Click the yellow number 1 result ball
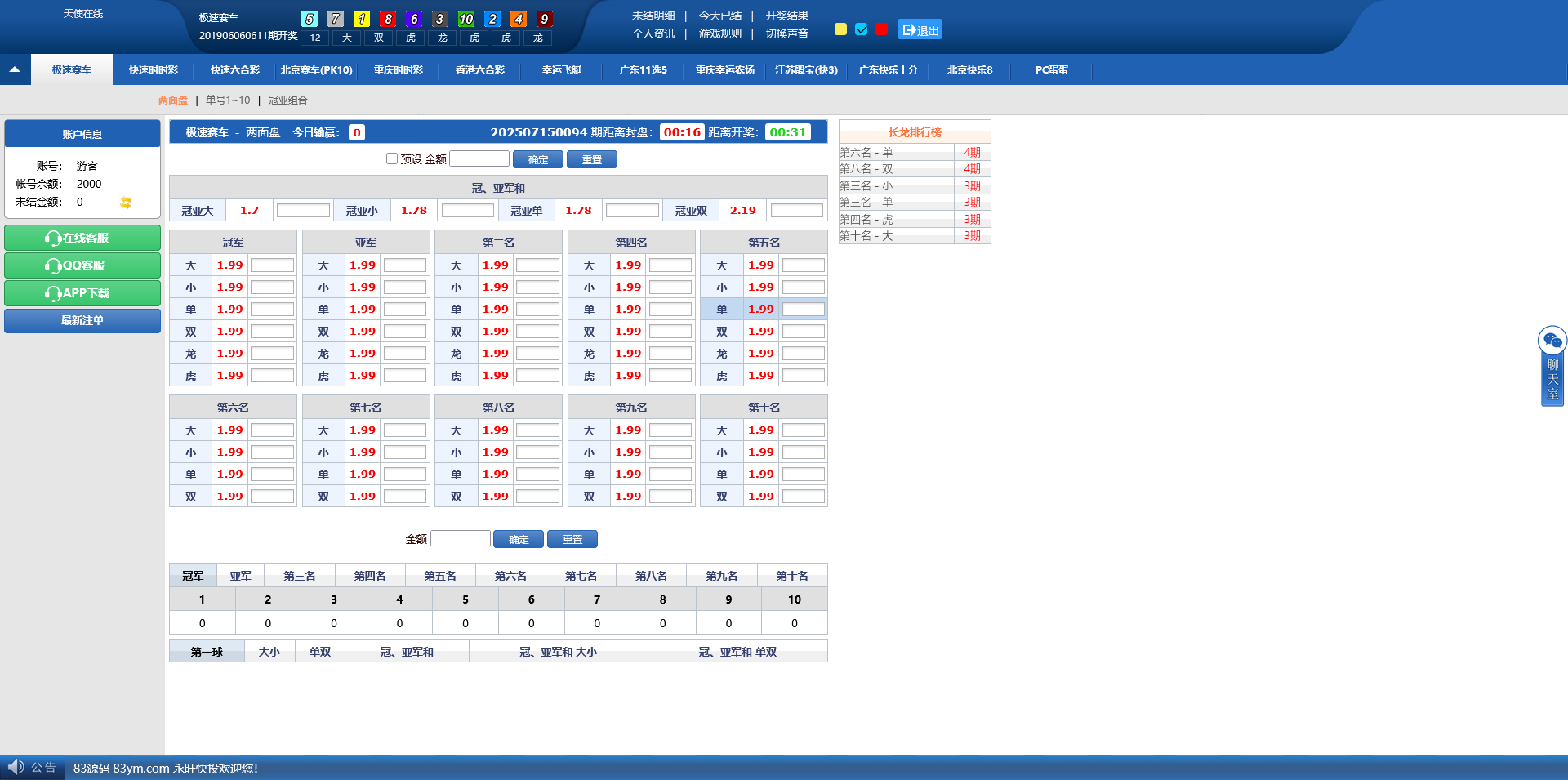The width and height of the screenshot is (1568, 780). 362,19
